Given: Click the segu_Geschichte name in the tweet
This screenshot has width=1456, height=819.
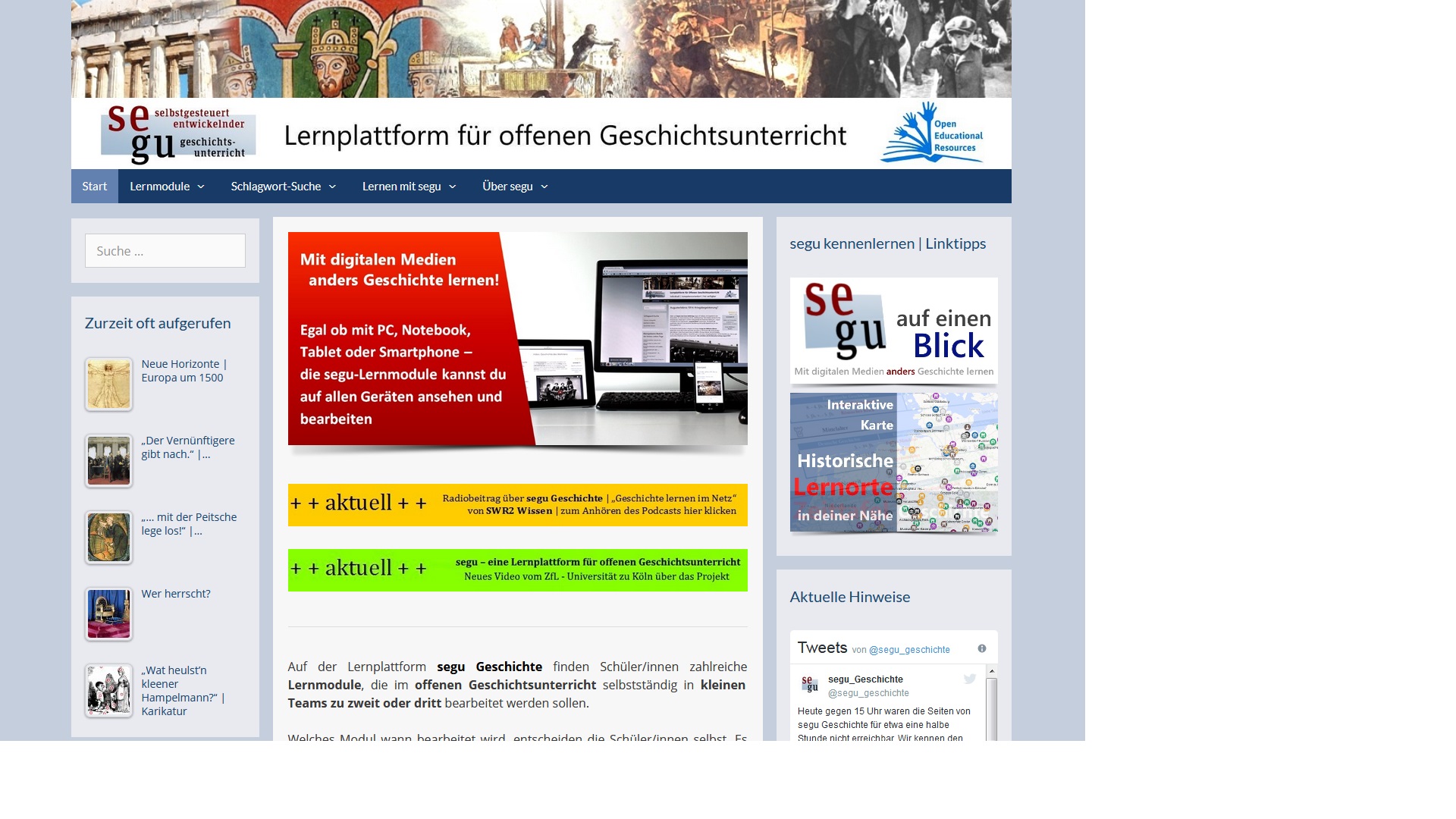Looking at the screenshot, I should point(865,679).
